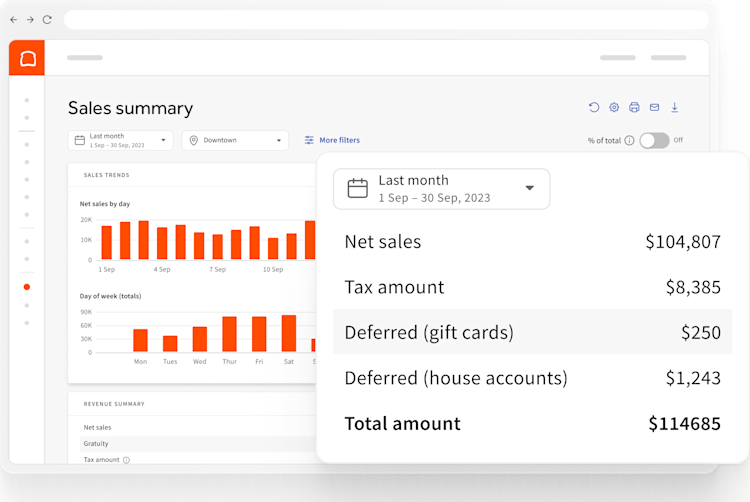Screen dimensions: 750x502
Task: Click the Mon bar in day of week chart
Action: (x=140, y=340)
